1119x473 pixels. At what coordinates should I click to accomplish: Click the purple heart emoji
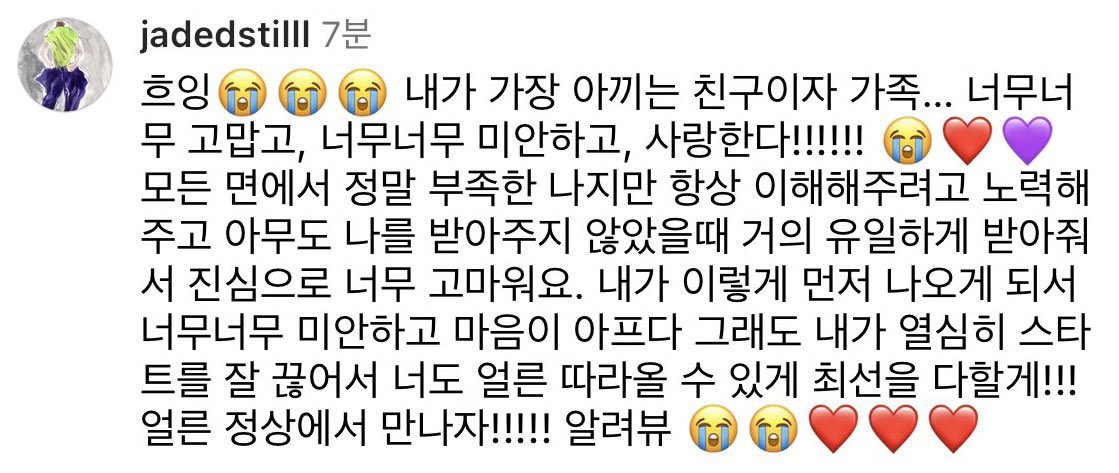(1028, 141)
